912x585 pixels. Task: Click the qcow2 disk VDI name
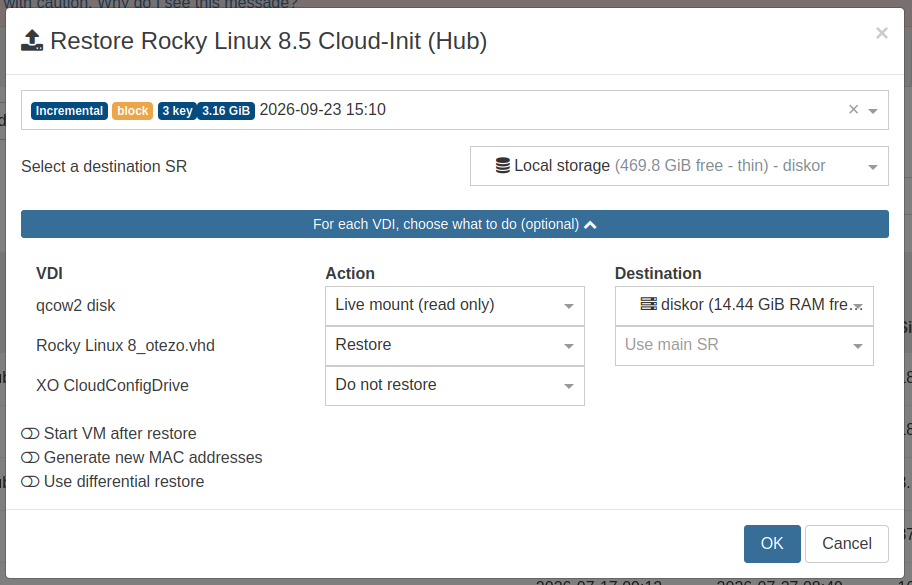(x=76, y=306)
